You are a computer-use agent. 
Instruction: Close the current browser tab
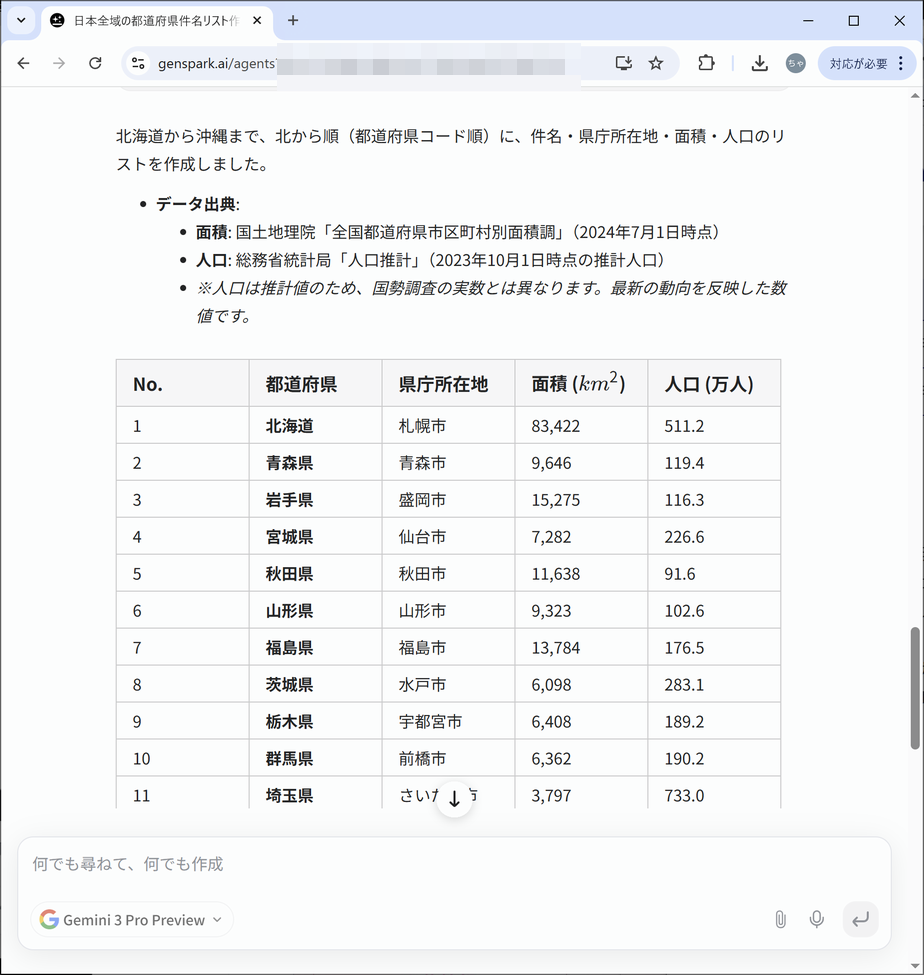257,20
